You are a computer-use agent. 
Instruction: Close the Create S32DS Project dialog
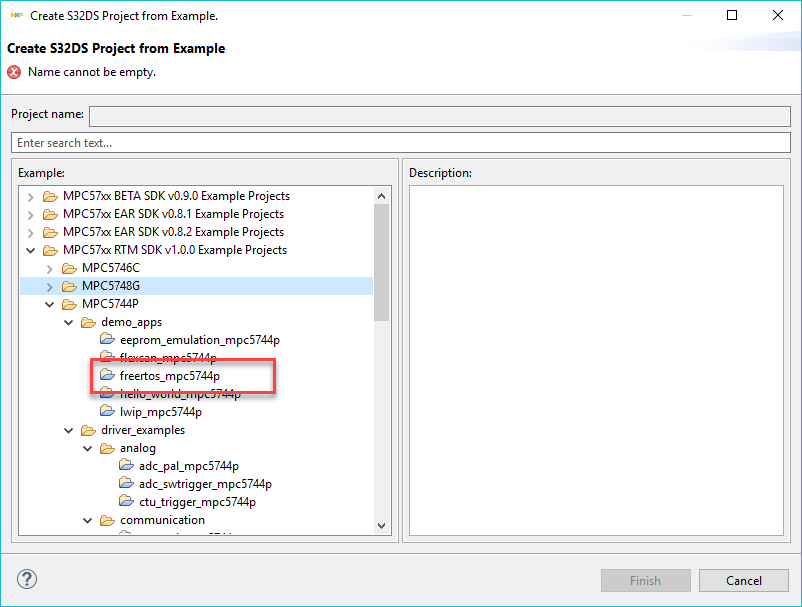(x=777, y=15)
